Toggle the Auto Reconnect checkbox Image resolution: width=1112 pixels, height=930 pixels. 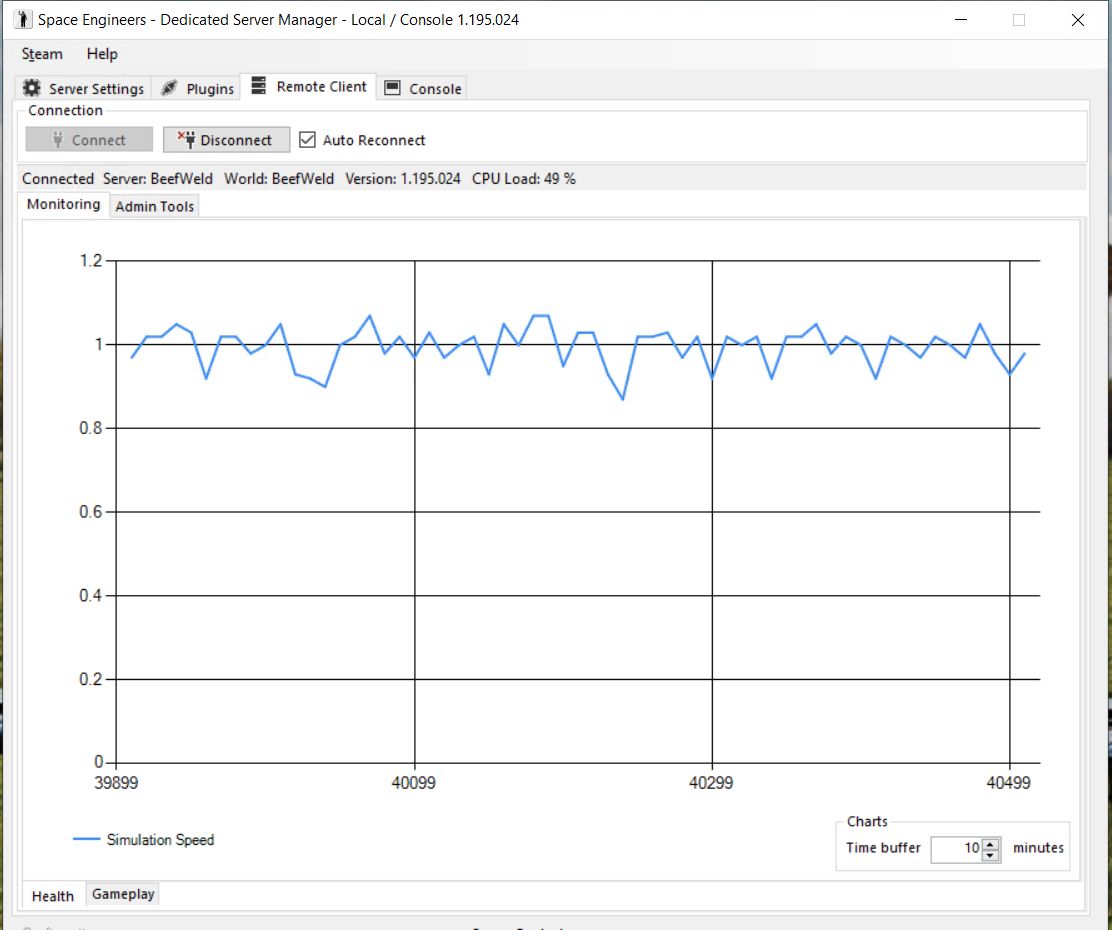308,140
